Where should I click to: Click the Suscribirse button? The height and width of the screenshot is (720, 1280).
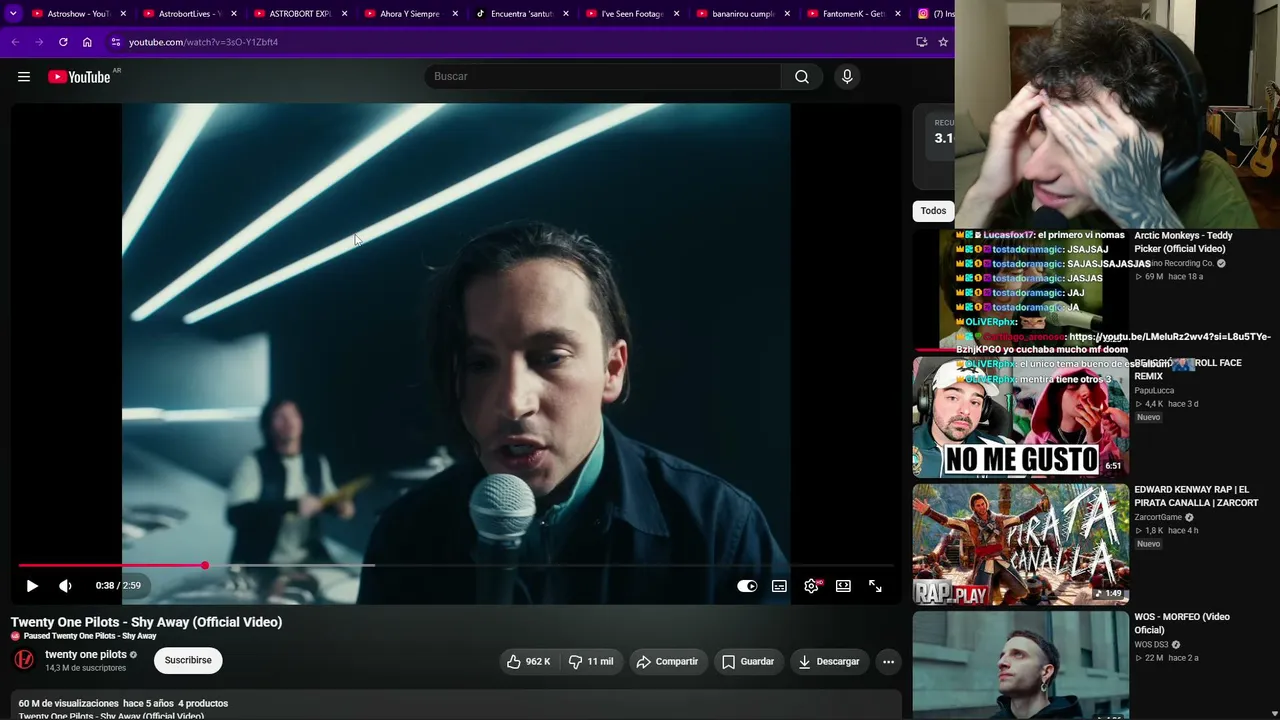click(x=188, y=660)
